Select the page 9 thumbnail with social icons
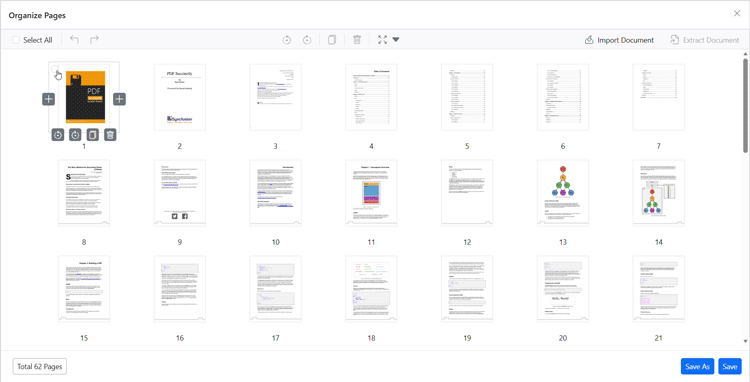 click(x=179, y=193)
